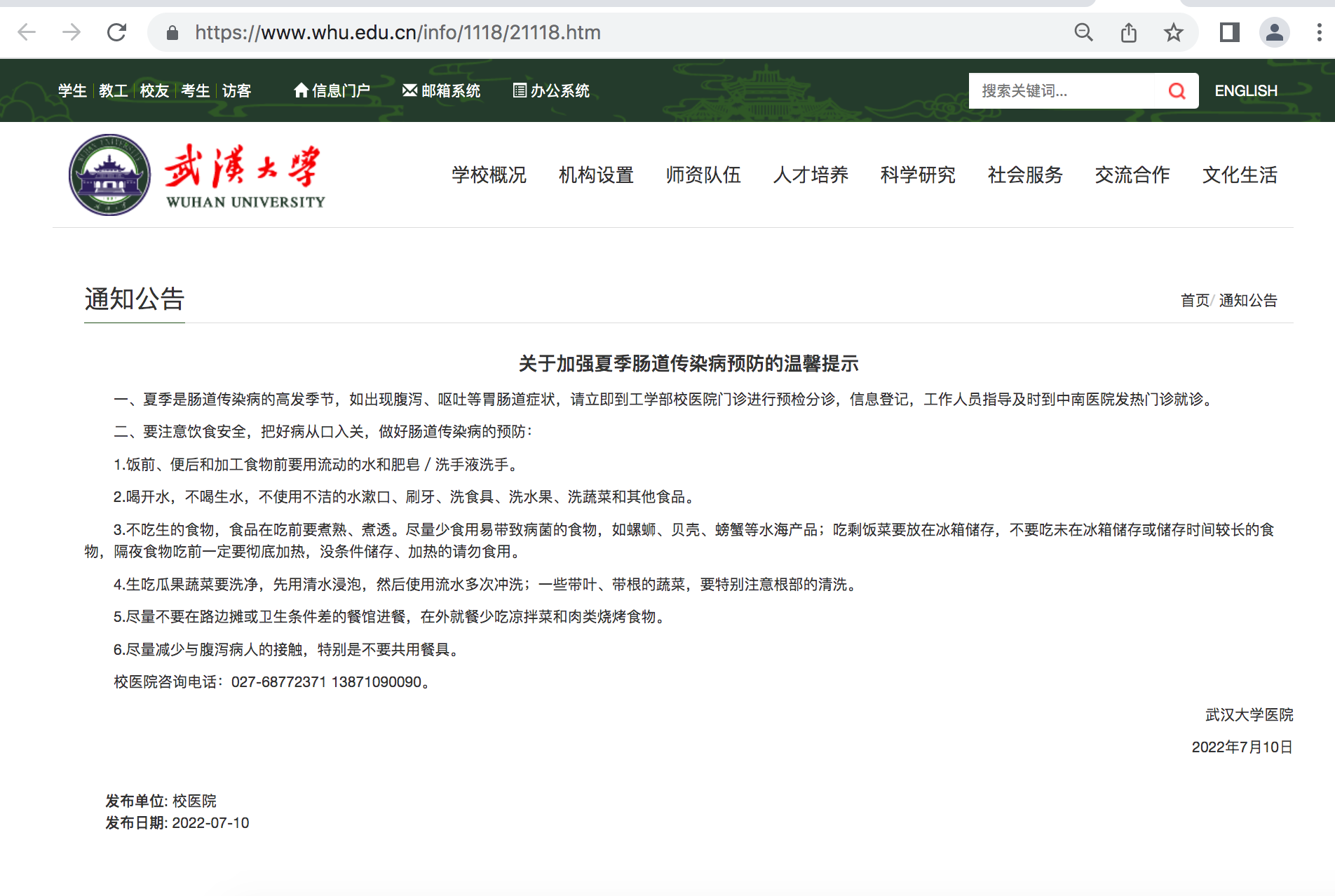Open 科学研究 menu
Screen dimensions: 1335x896
pos(918,175)
